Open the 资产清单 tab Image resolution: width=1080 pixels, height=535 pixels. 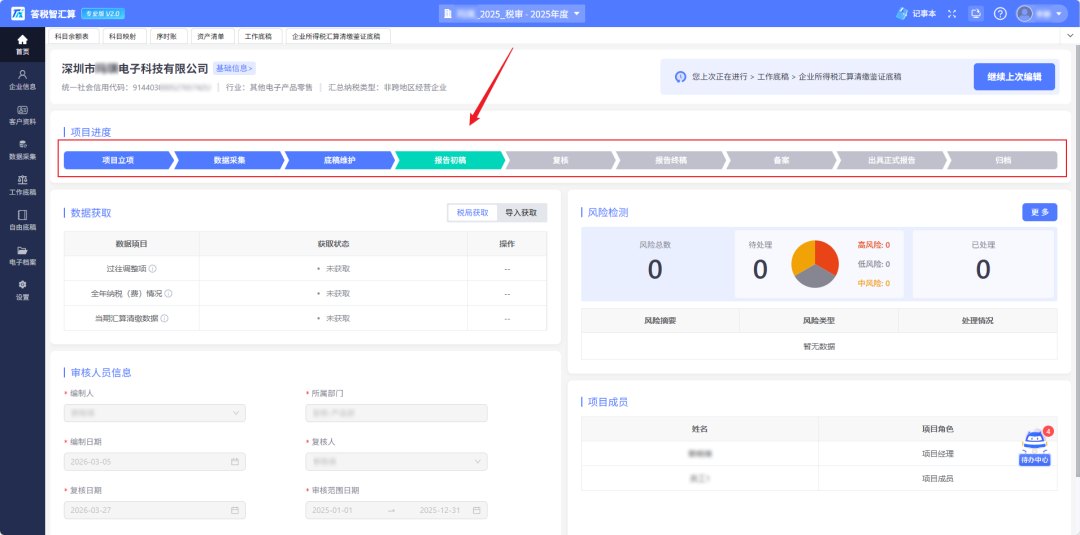point(211,36)
